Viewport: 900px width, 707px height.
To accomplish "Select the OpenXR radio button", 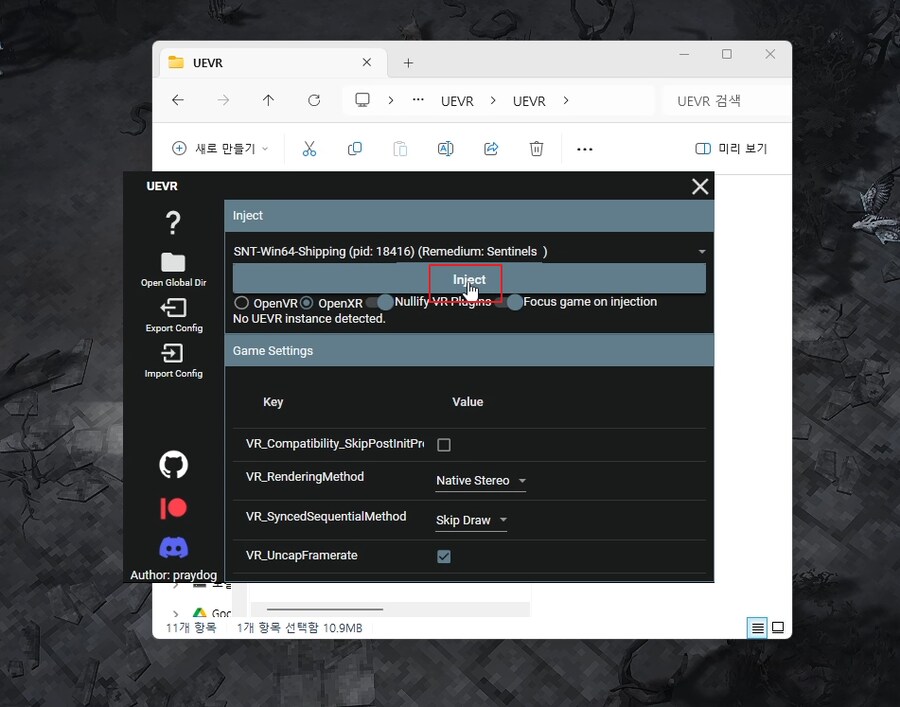I will [x=307, y=302].
